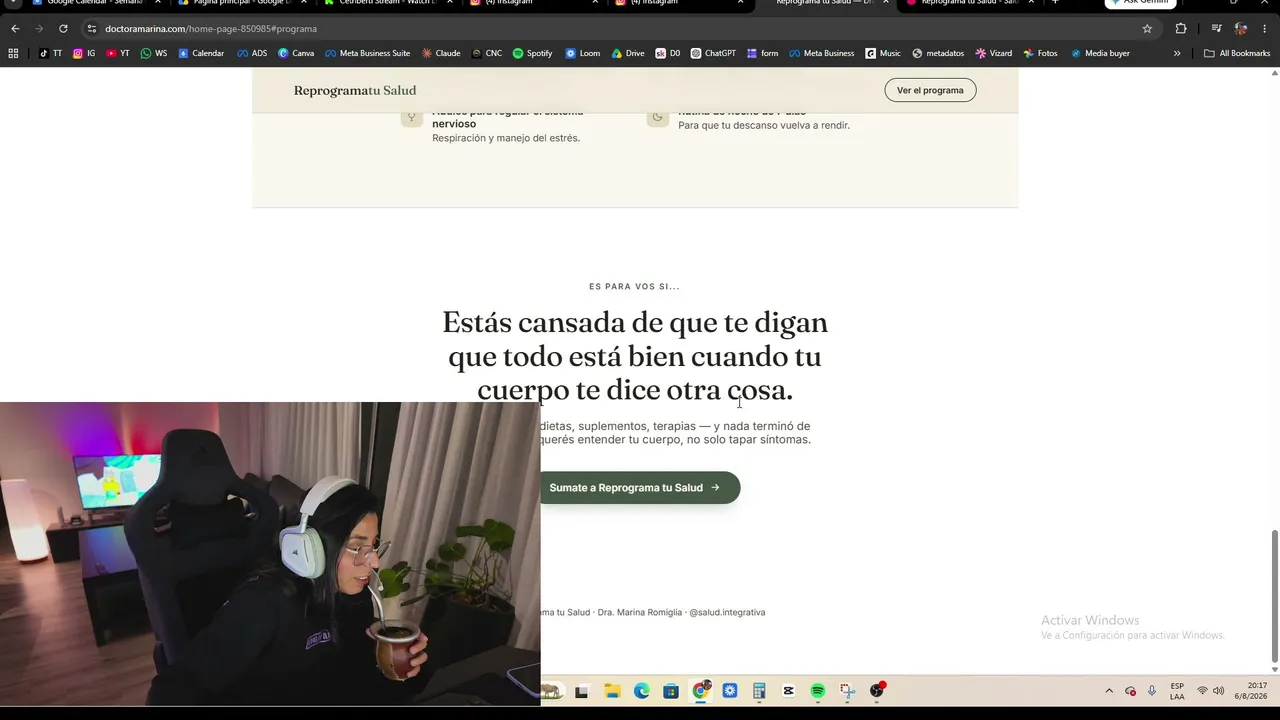Viewport: 1280px width, 720px height.
Task: Open the volume control in system tray
Action: point(1218,691)
